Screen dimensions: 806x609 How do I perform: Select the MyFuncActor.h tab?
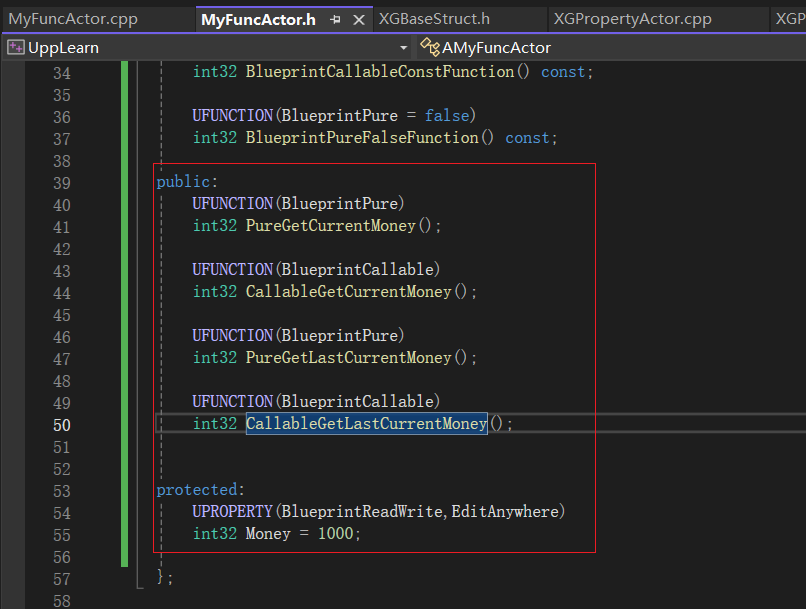tap(258, 20)
